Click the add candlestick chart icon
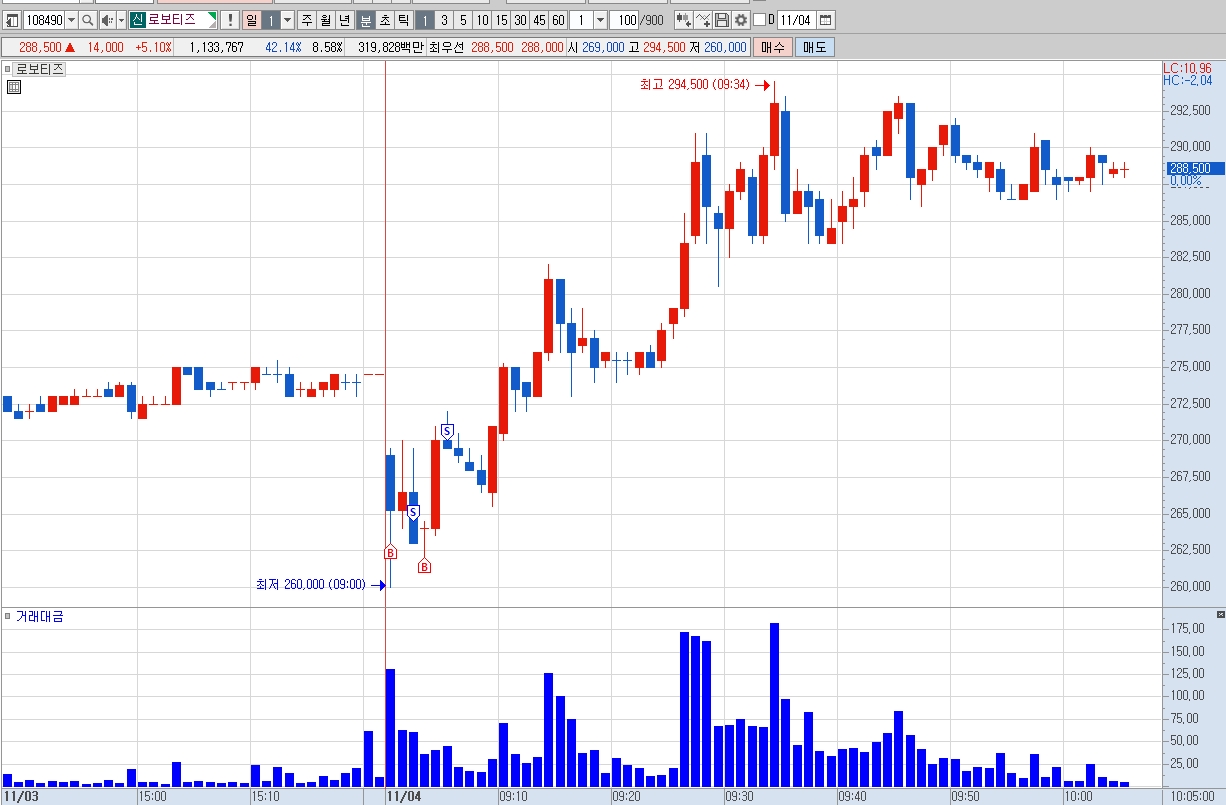The width and height of the screenshot is (1226, 805). [x=684, y=20]
